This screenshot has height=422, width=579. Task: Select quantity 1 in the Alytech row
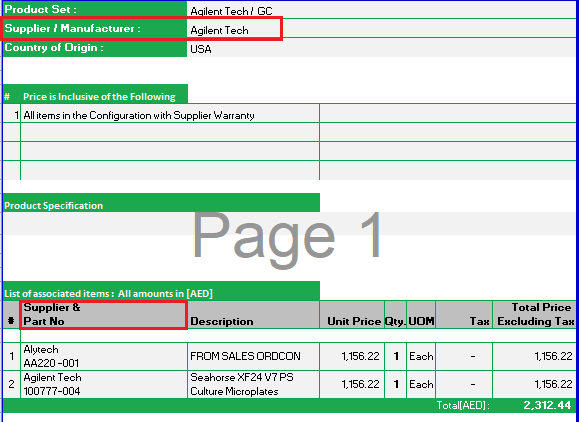coord(395,357)
